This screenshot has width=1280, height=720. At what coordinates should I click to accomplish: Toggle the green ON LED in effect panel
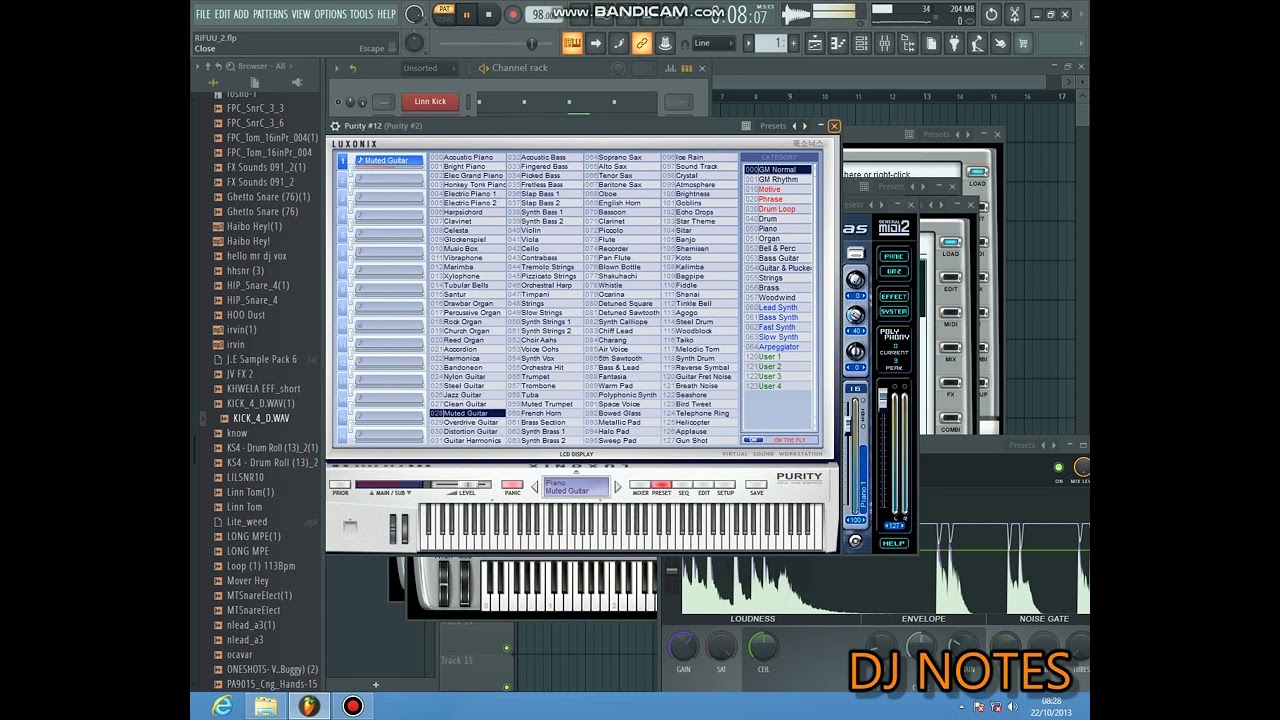click(1059, 467)
